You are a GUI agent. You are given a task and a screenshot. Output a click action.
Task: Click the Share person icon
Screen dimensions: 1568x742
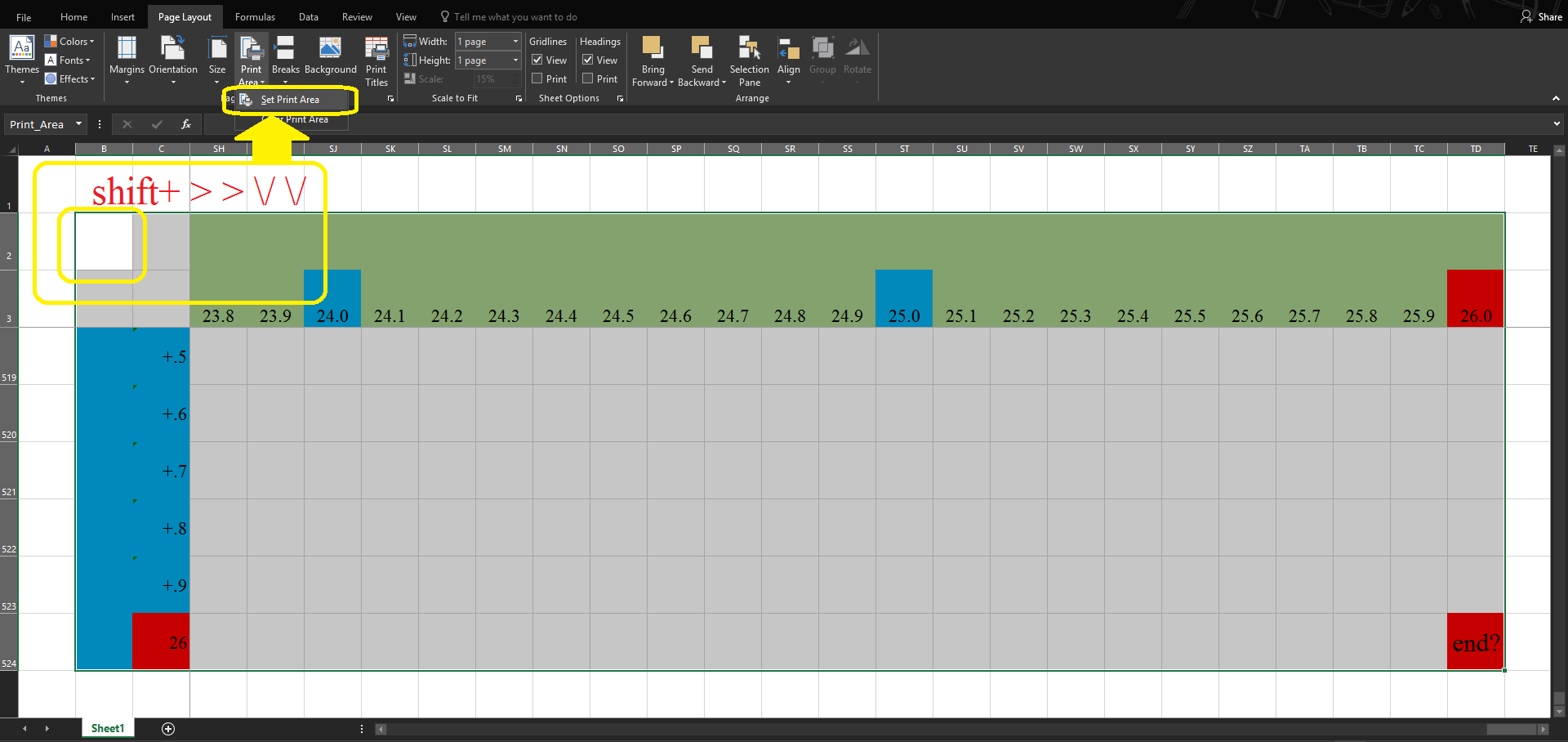[1526, 16]
